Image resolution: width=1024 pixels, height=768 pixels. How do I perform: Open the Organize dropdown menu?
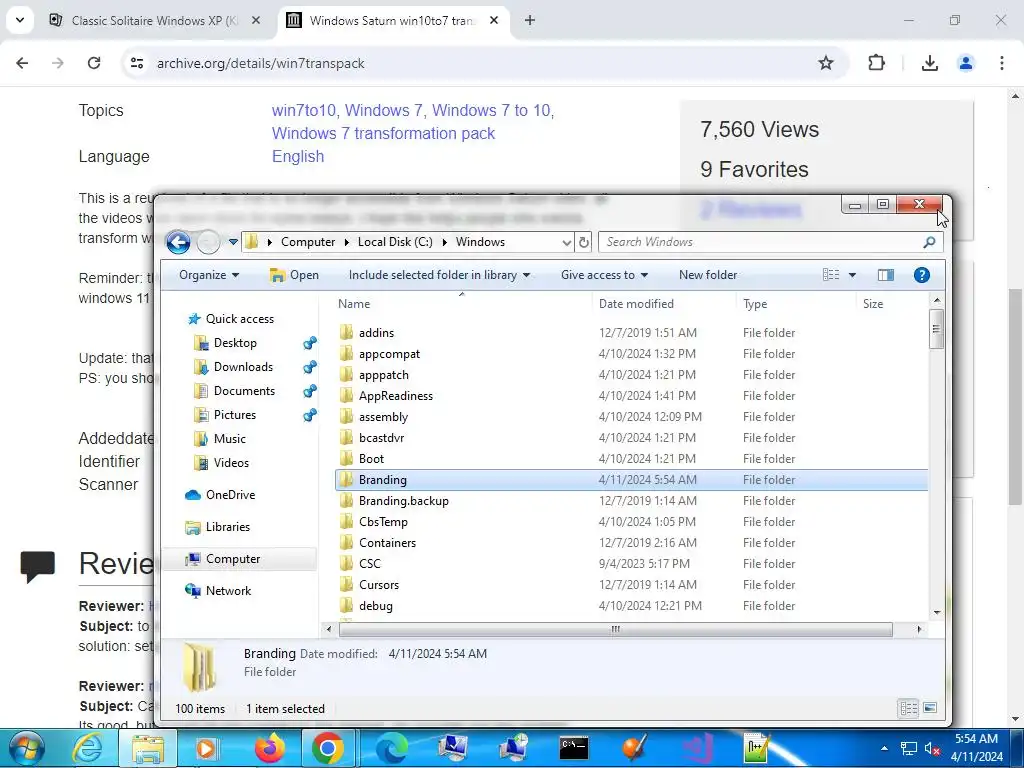point(209,275)
